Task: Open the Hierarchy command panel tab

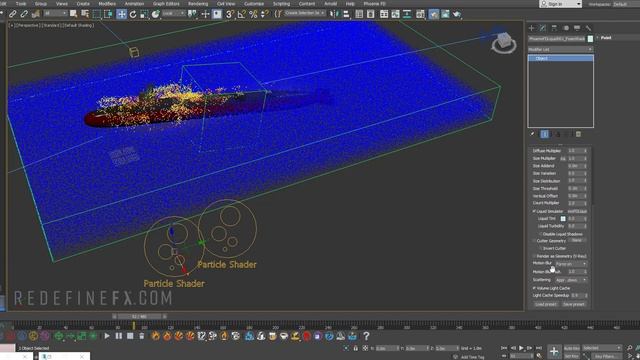Action: coord(554,28)
